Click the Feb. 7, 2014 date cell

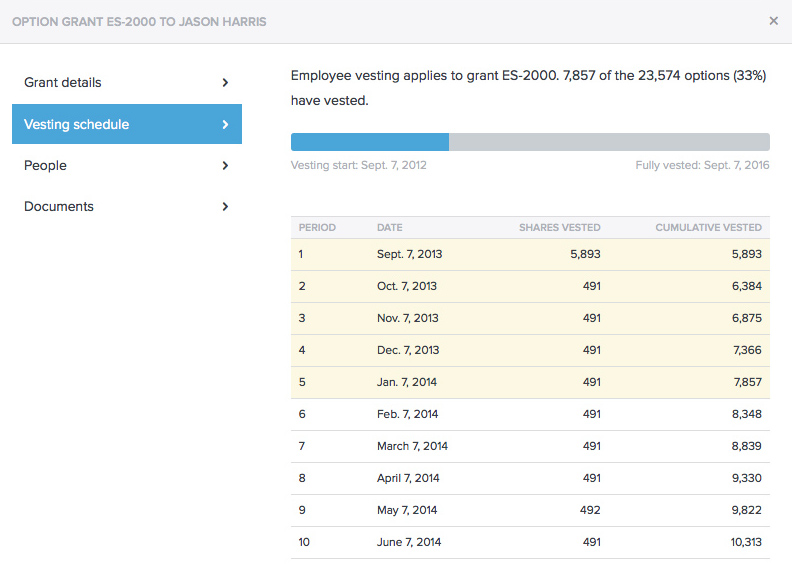tap(407, 414)
